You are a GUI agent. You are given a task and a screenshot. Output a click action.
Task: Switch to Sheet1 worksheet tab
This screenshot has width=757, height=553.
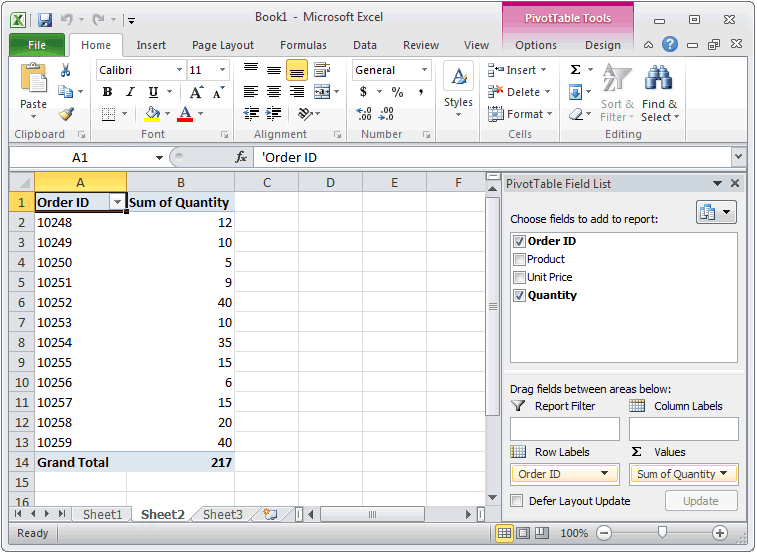coord(102,514)
